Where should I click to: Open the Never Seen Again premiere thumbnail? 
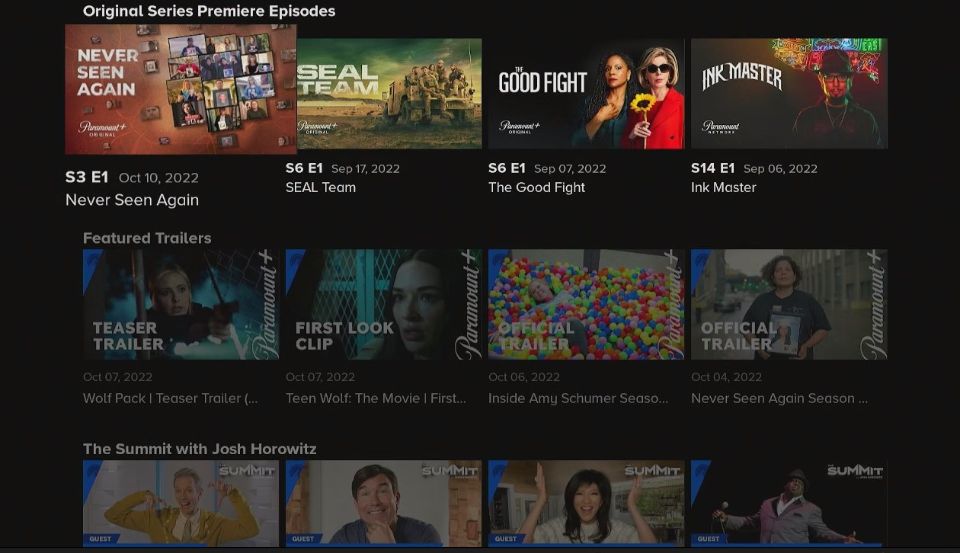(181, 89)
